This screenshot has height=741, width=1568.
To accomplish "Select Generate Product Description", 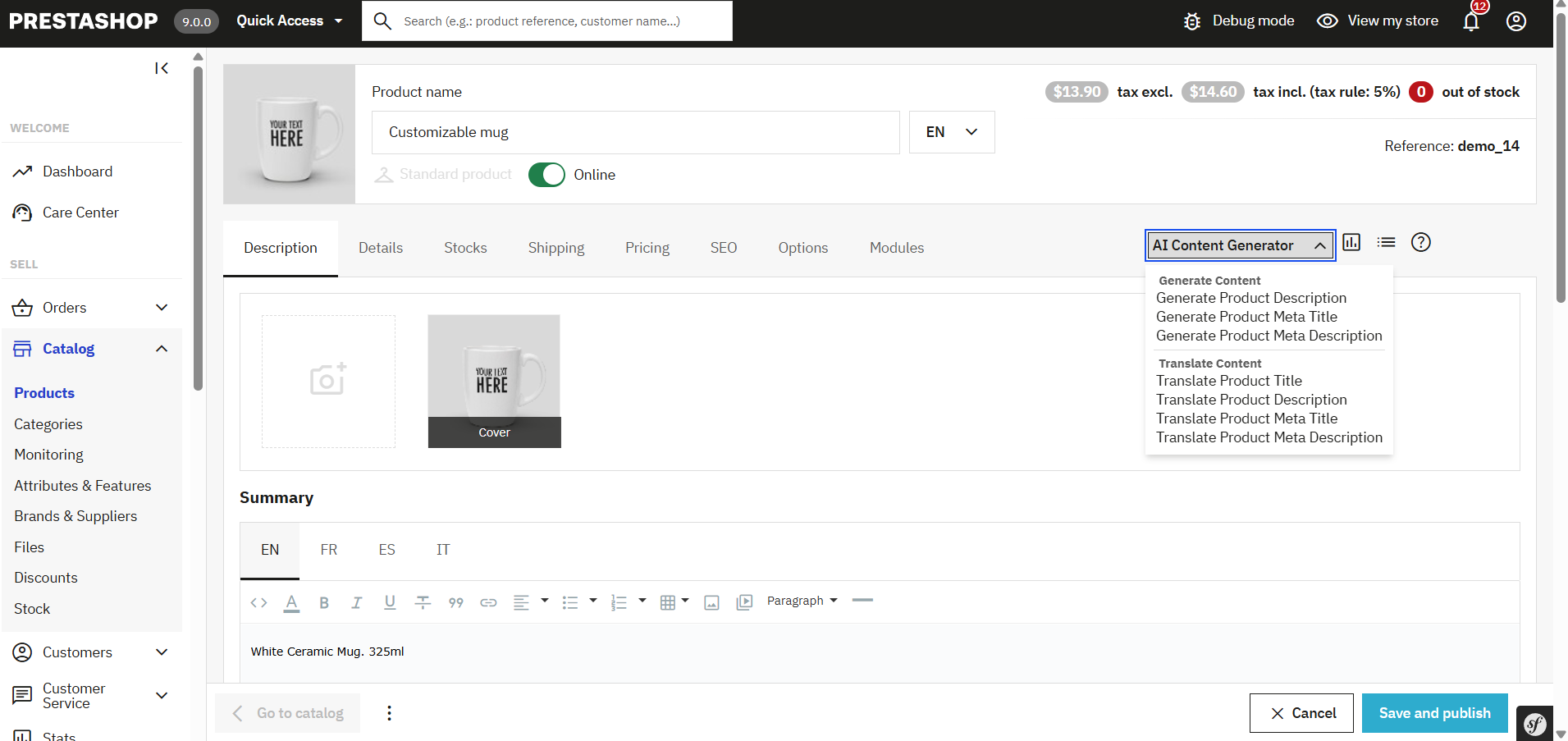I will (x=1251, y=298).
